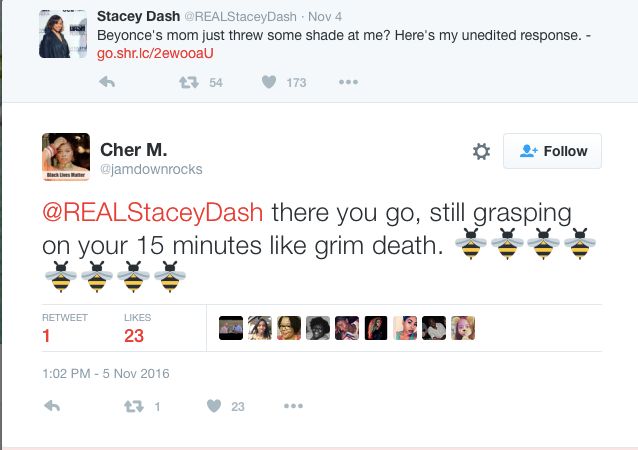This screenshot has height=450, width=638.
Task: View Cher M.'s profile picture
Action: pos(66,157)
